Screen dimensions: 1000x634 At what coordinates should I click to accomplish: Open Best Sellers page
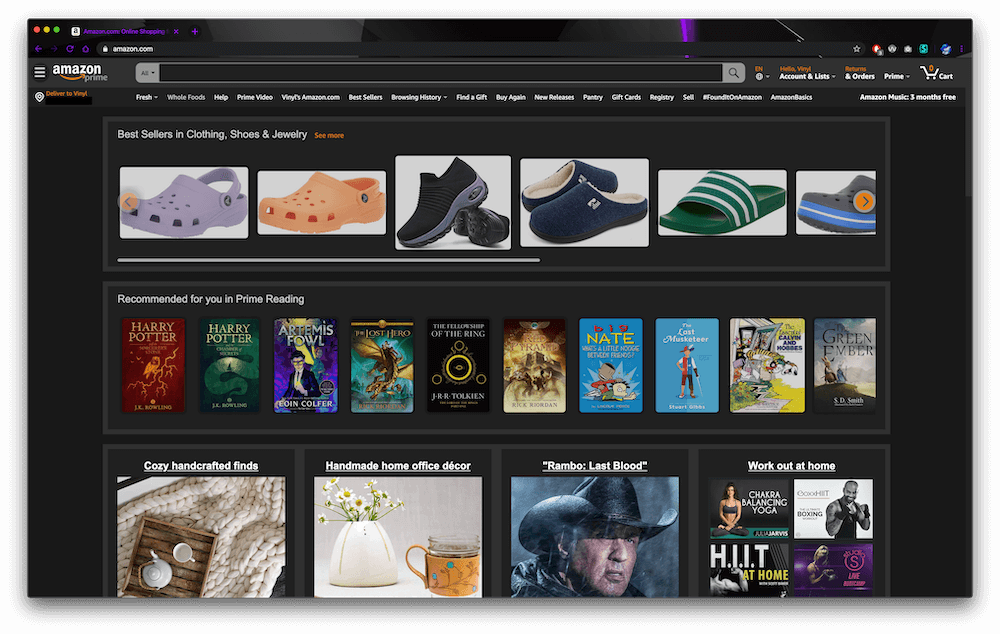coord(365,97)
